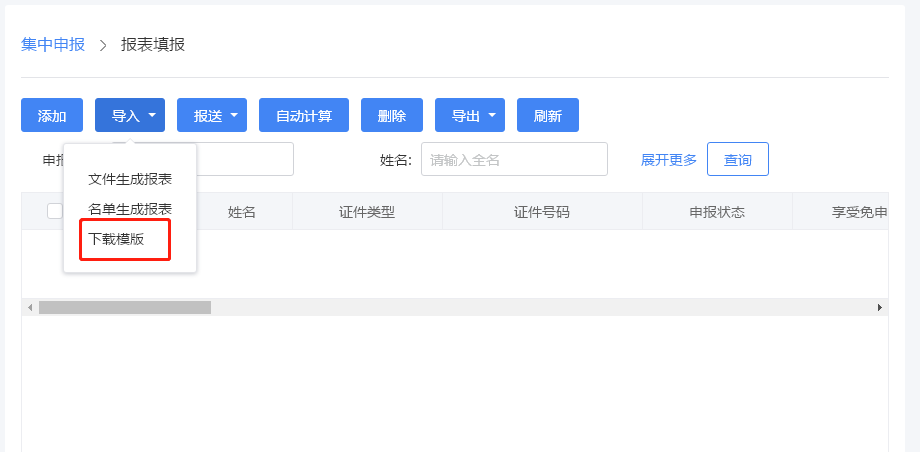Click the 集中申报 breadcrumb link
The width and height of the screenshot is (920, 452).
tap(53, 44)
